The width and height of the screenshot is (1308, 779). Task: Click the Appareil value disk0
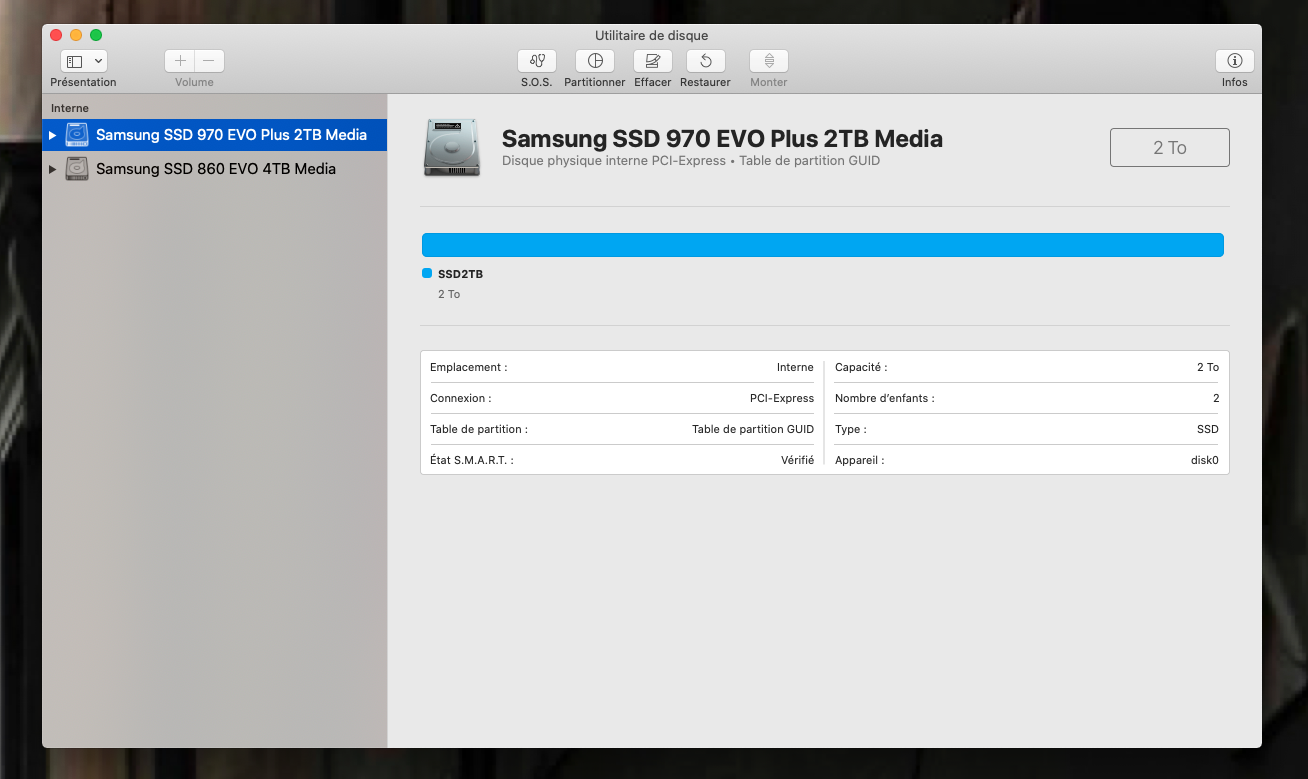(x=1204, y=460)
